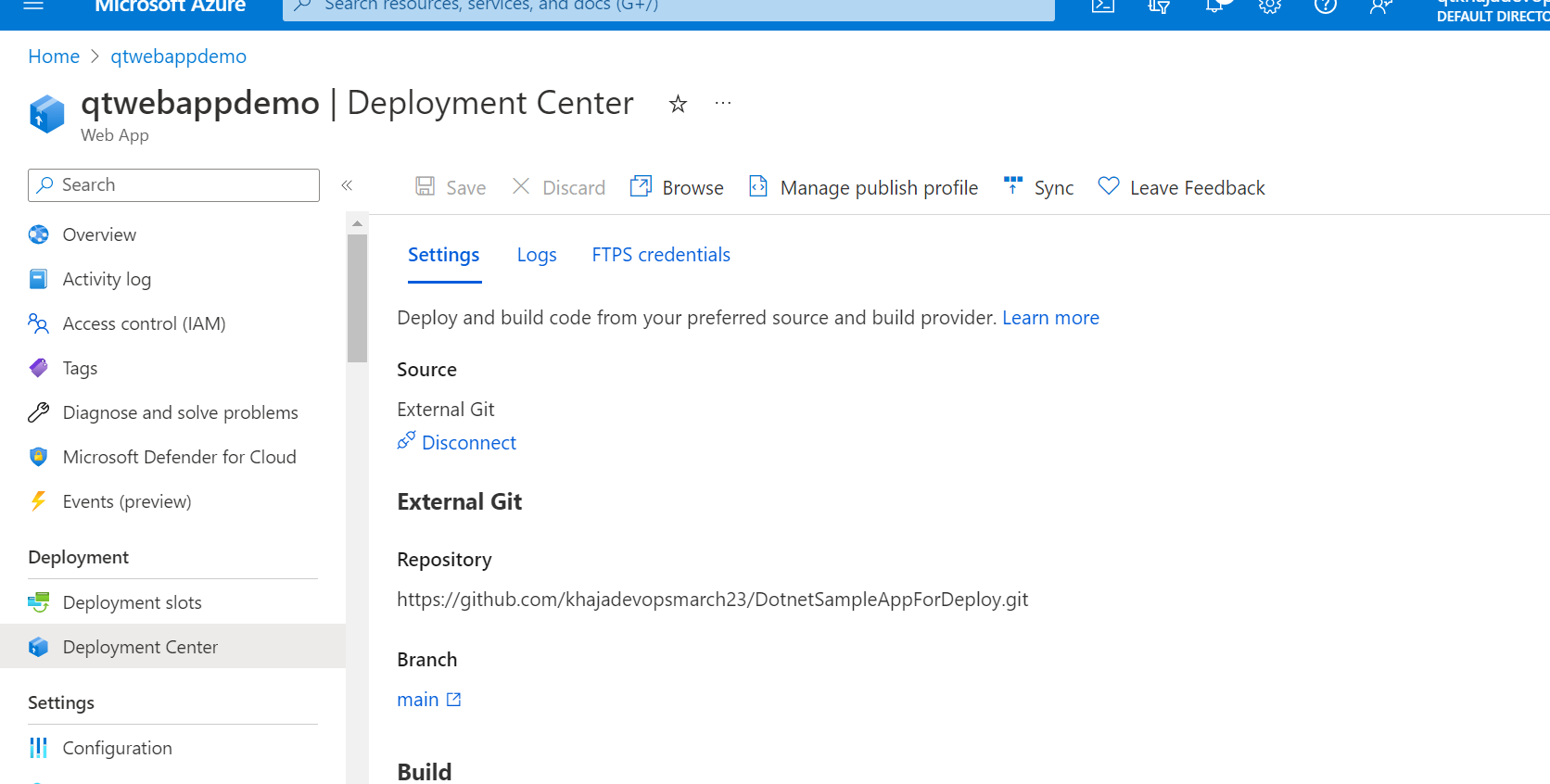Open the more options ellipsis beside title
This screenshot has width=1550, height=784.
(723, 103)
